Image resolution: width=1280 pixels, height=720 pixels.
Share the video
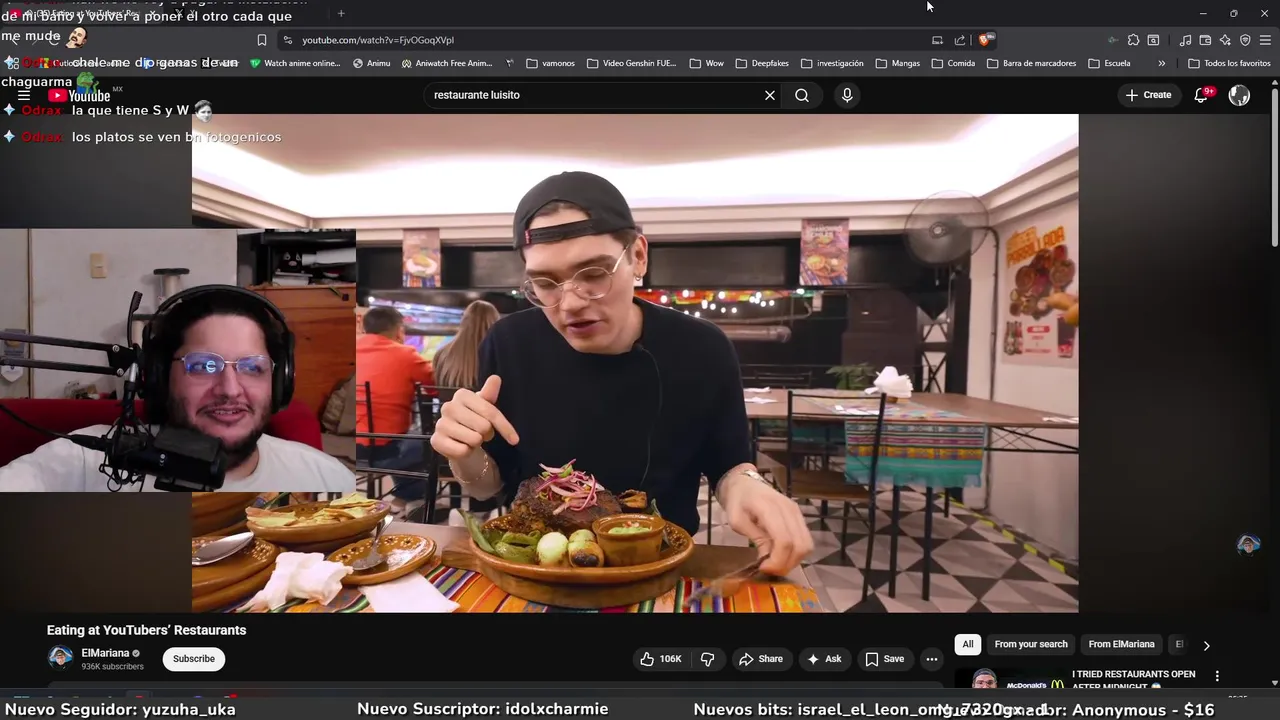[760, 659]
